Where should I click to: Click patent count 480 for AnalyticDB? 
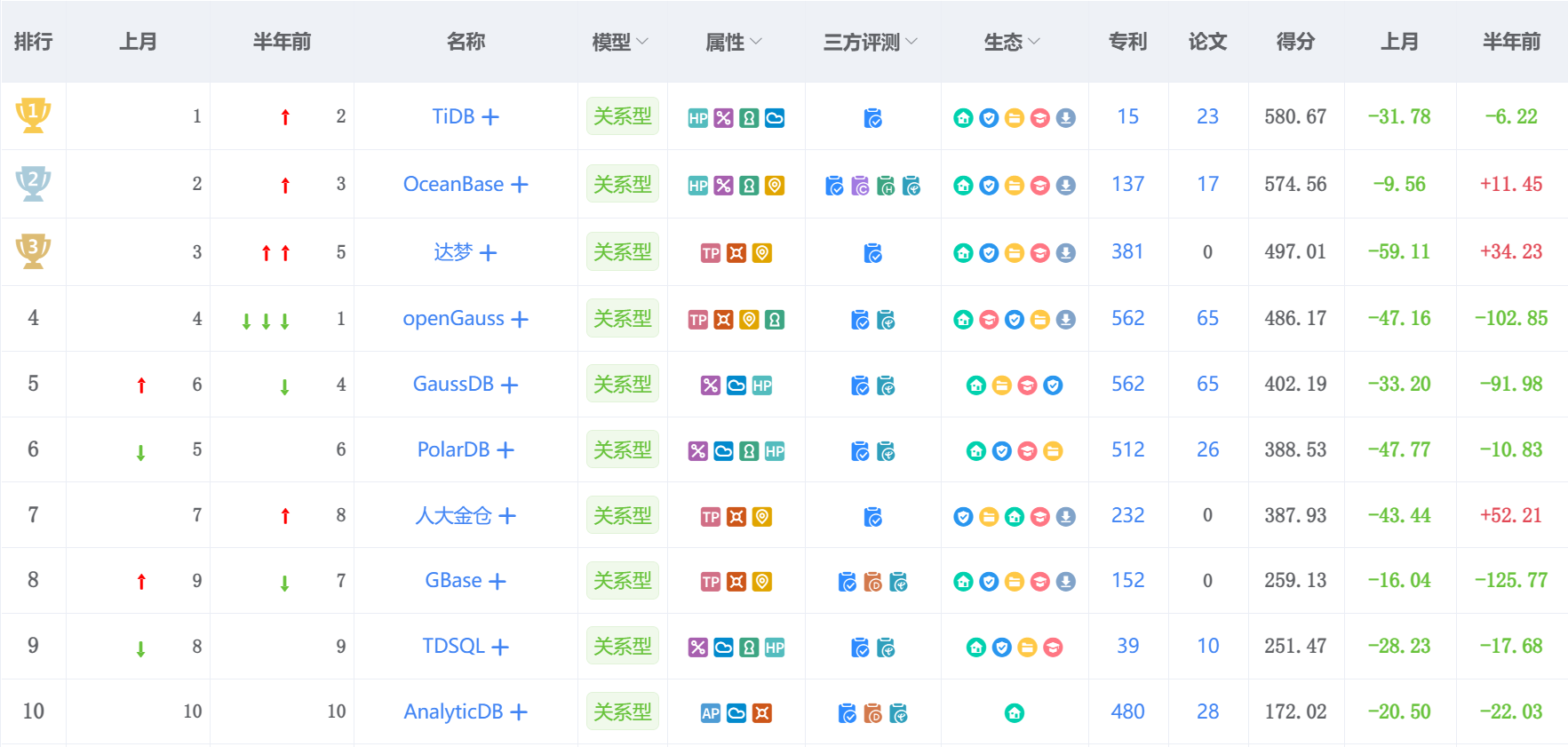[1128, 712]
